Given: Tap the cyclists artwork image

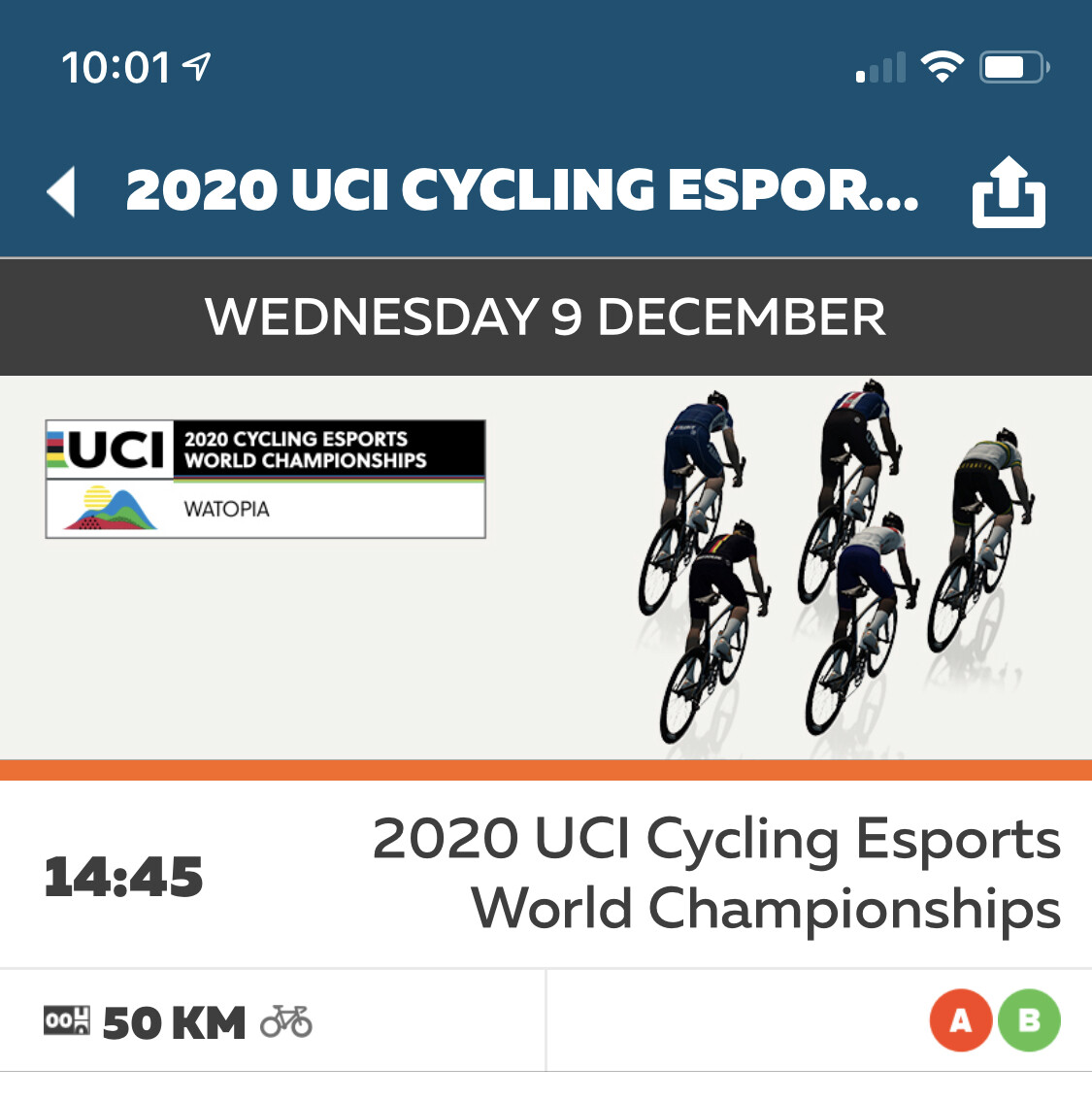Looking at the screenshot, I should click(x=833, y=563).
